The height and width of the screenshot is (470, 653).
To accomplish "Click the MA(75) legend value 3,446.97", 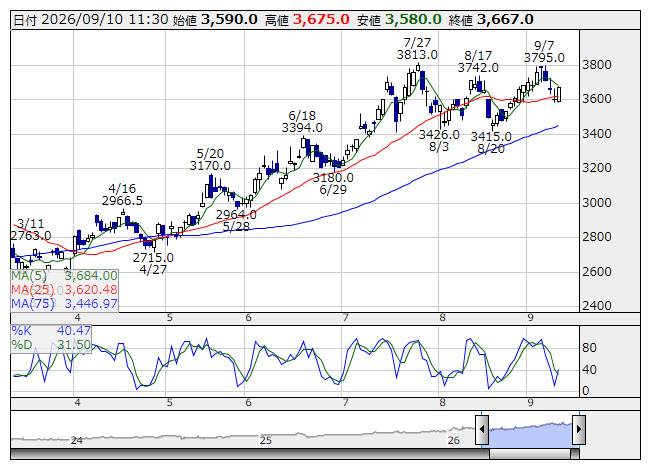I will coord(91,304).
